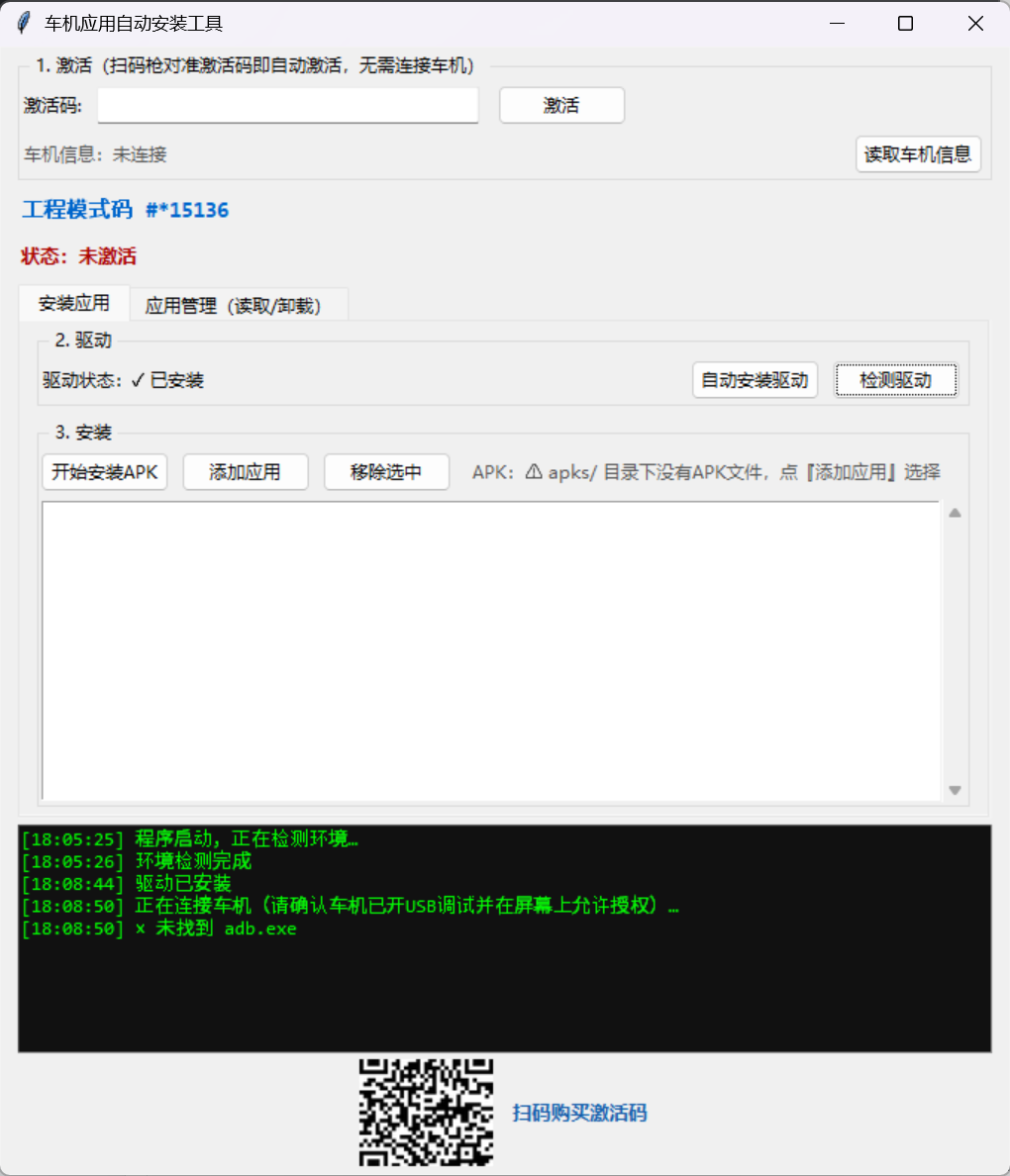Click the 激活 button
Image resolution: width=1010 pixels, height=1176 pixels.
tap(561, 106)
